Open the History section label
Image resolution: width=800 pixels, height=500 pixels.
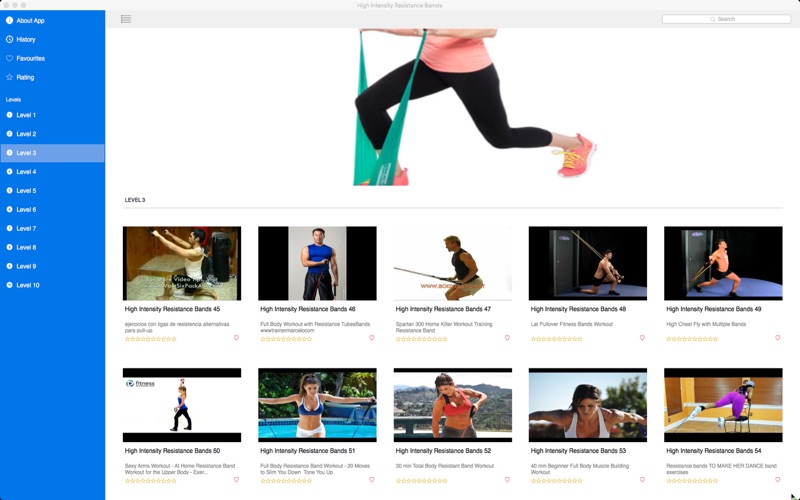26,39
